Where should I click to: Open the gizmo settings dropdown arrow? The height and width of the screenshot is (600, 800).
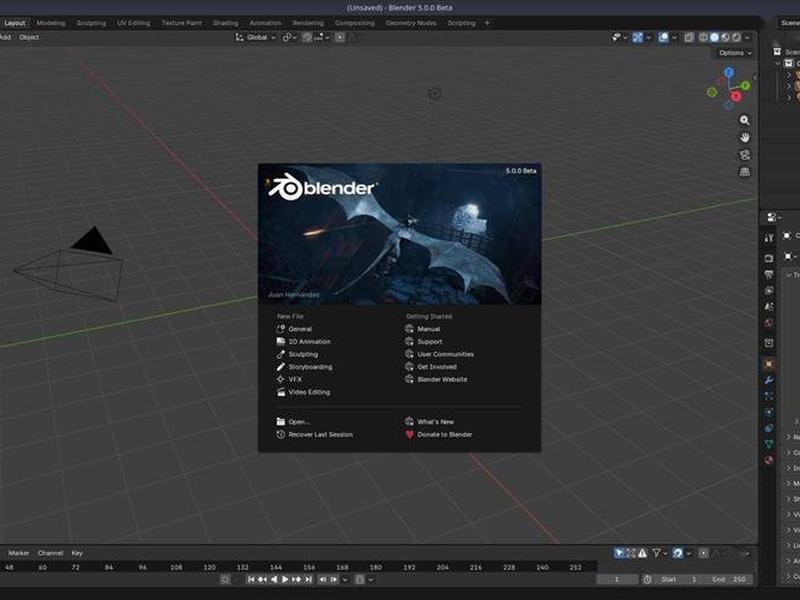(648, 37)
